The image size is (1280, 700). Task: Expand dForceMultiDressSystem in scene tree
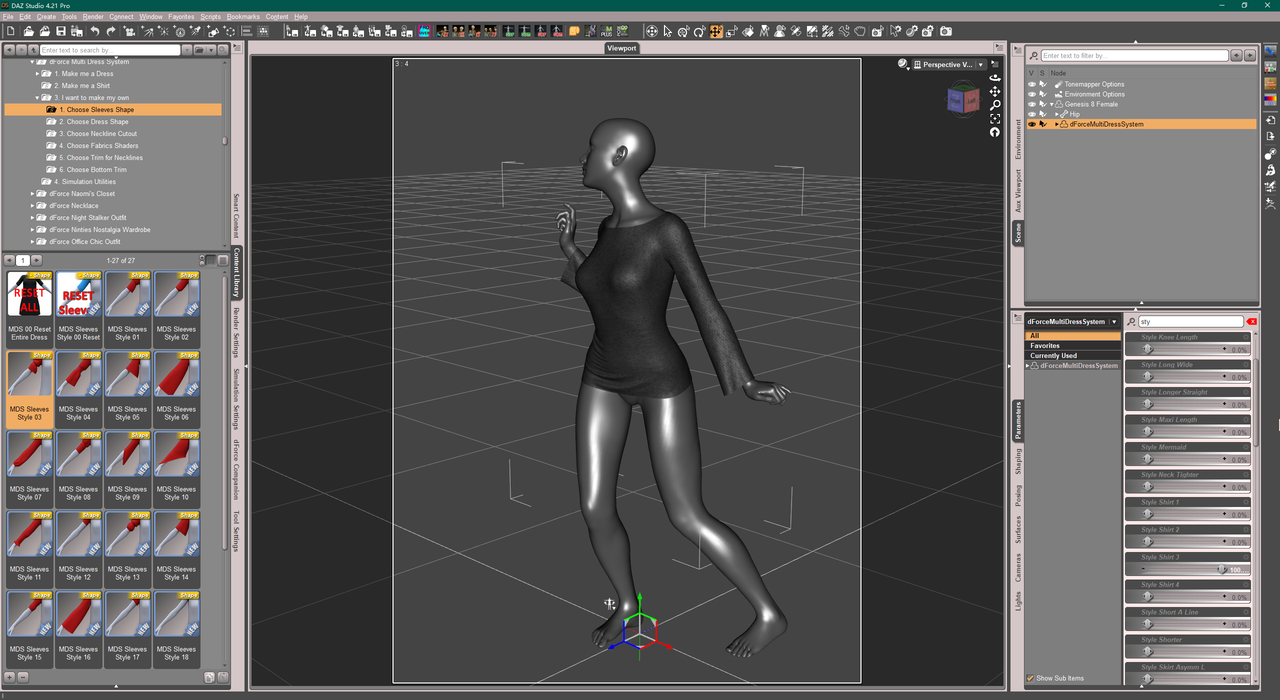(x=1057, y=124)
